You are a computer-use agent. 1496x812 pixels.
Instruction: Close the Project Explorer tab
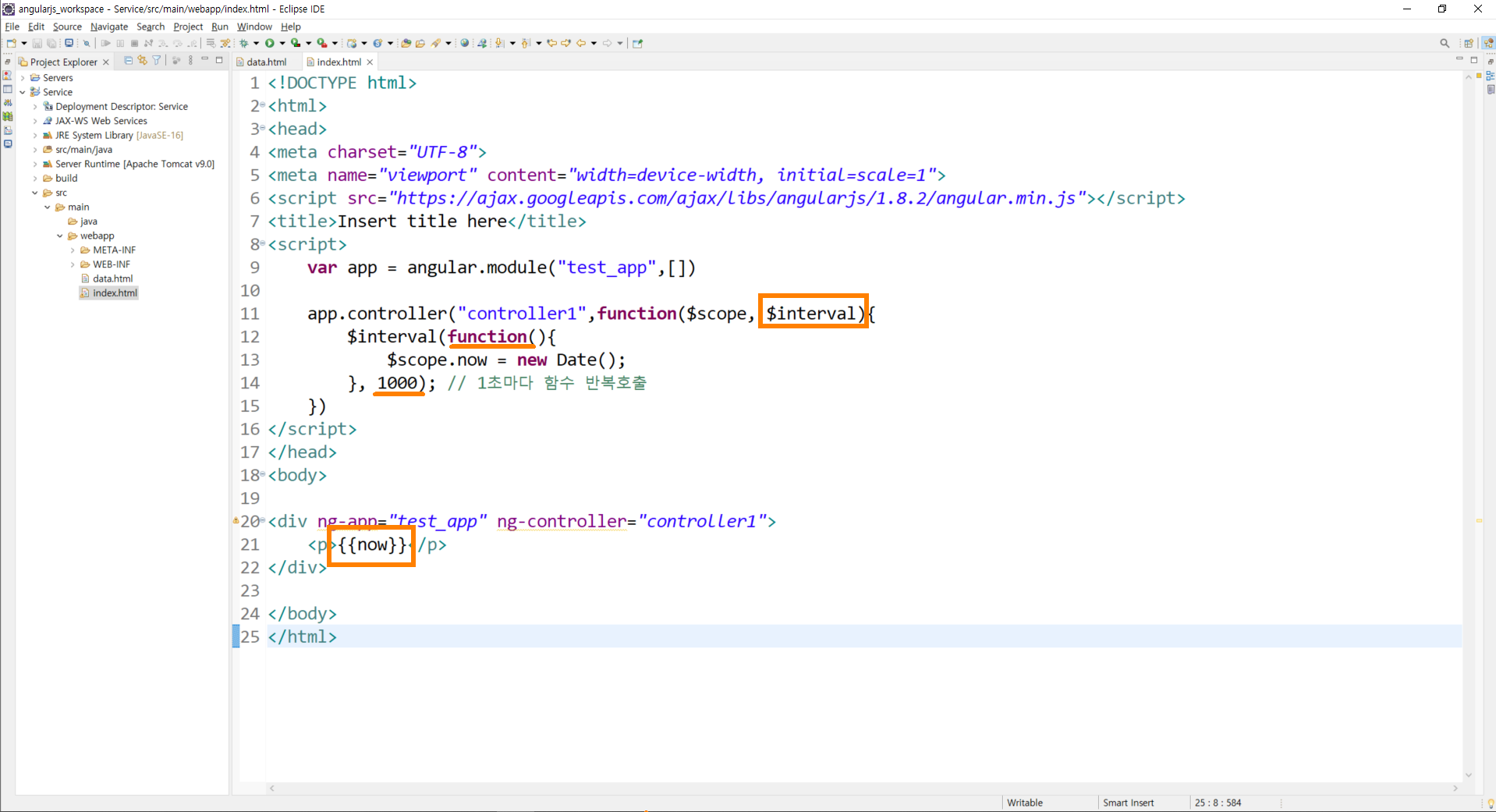point(106,62)
